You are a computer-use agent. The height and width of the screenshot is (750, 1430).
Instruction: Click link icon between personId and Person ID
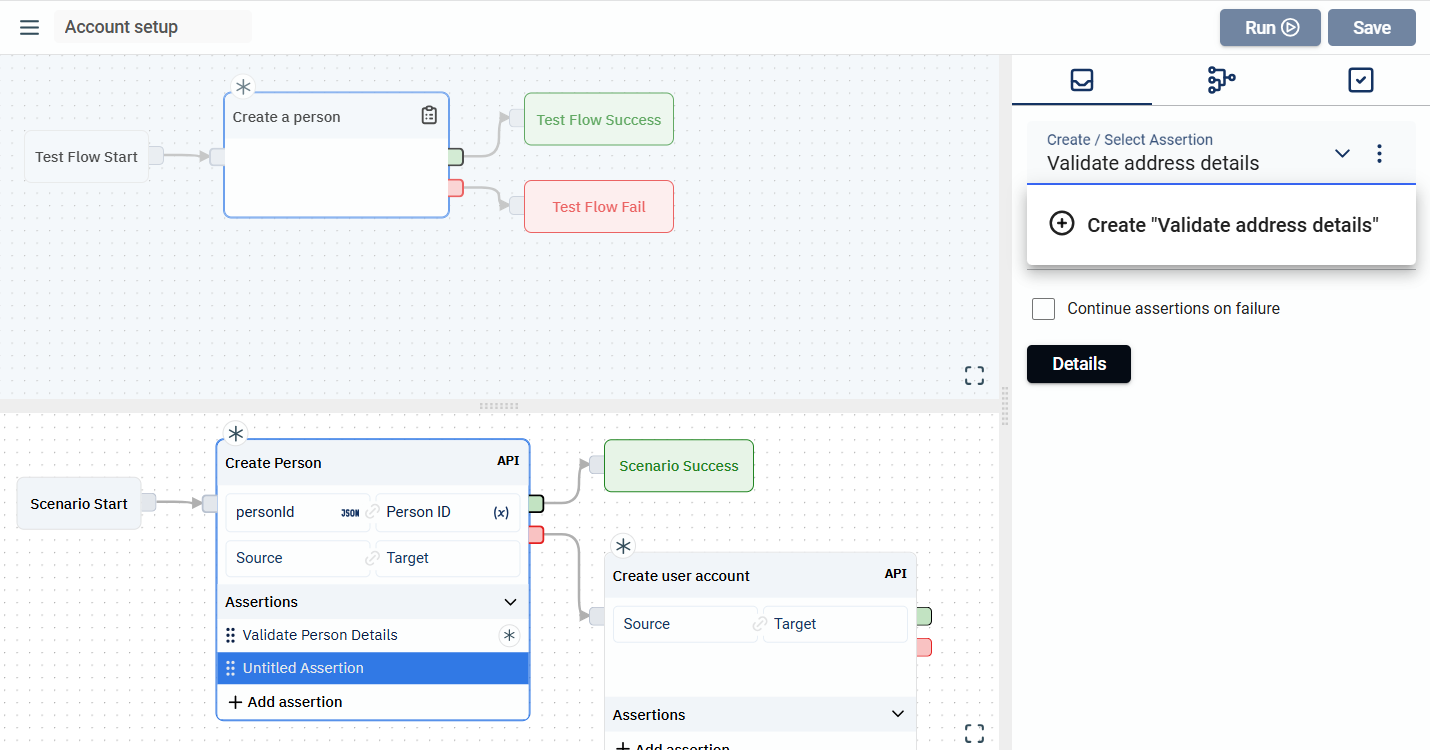[372, 512]
